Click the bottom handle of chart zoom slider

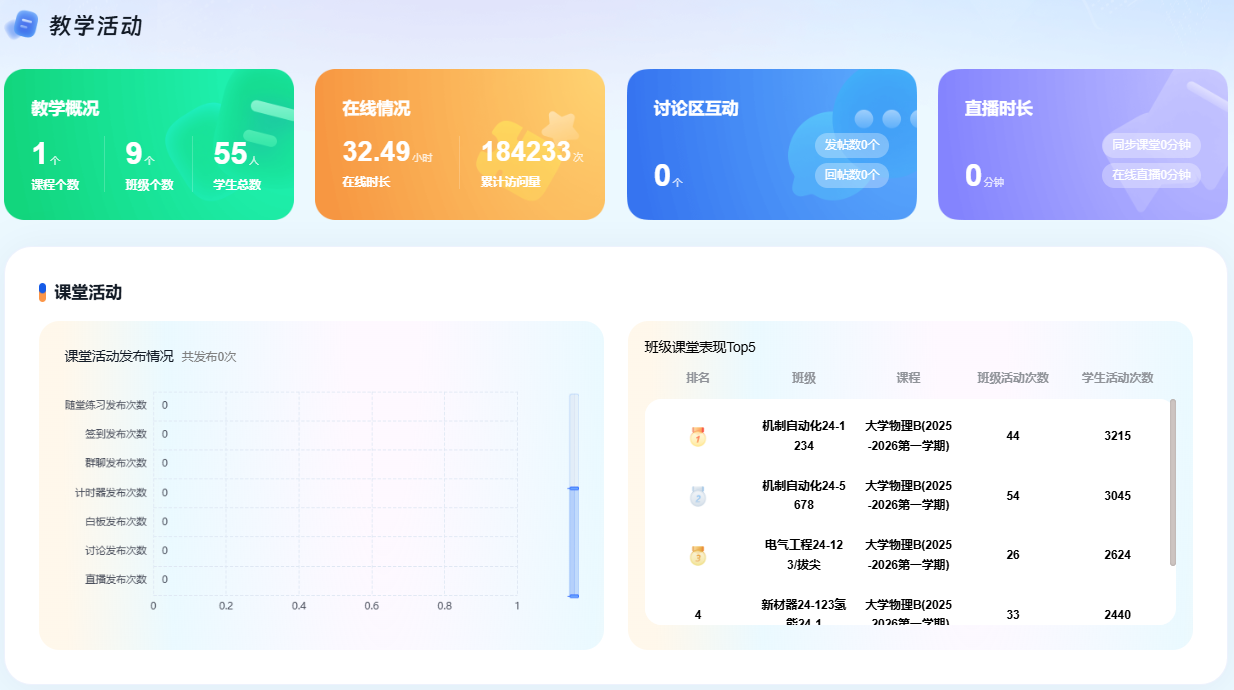click(x=574, y=596)
